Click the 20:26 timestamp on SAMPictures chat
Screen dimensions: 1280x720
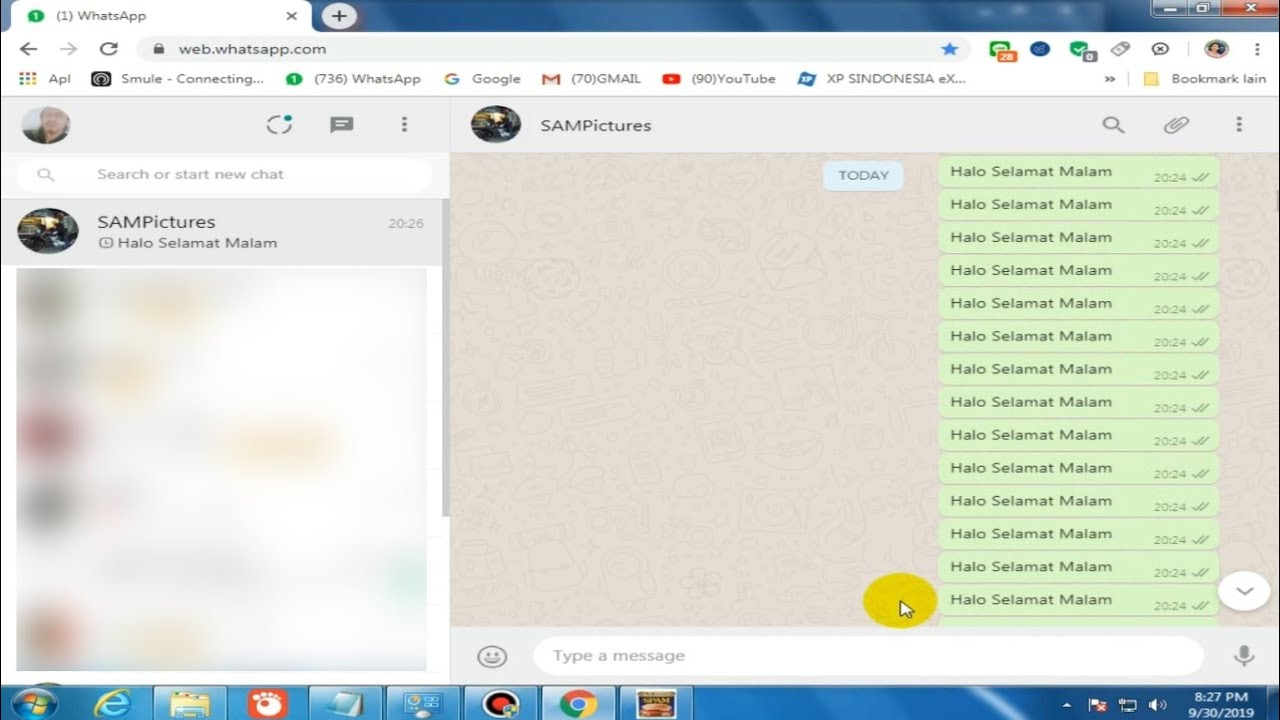(x=405, y=223)
